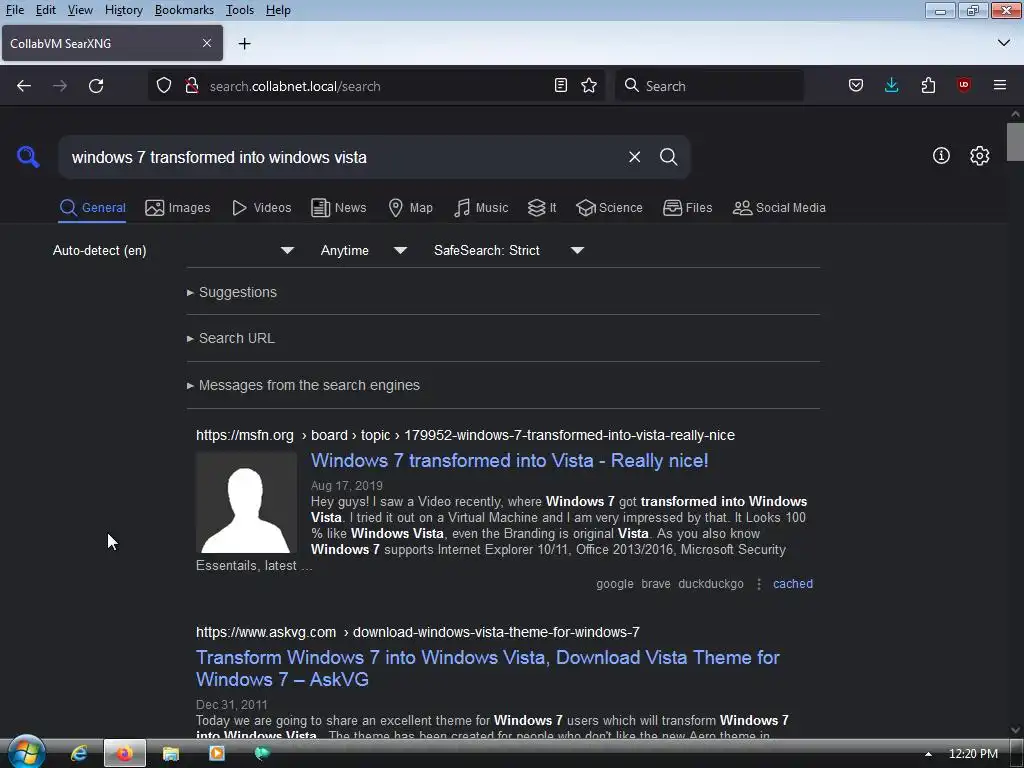
Task: Switch to Science category
Action: click(x=609, y=208)
